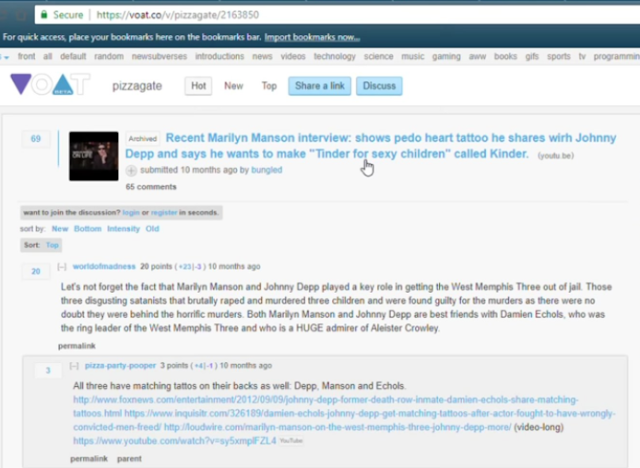Open the 65 comments link
The image size is (640, 468).
151,187
